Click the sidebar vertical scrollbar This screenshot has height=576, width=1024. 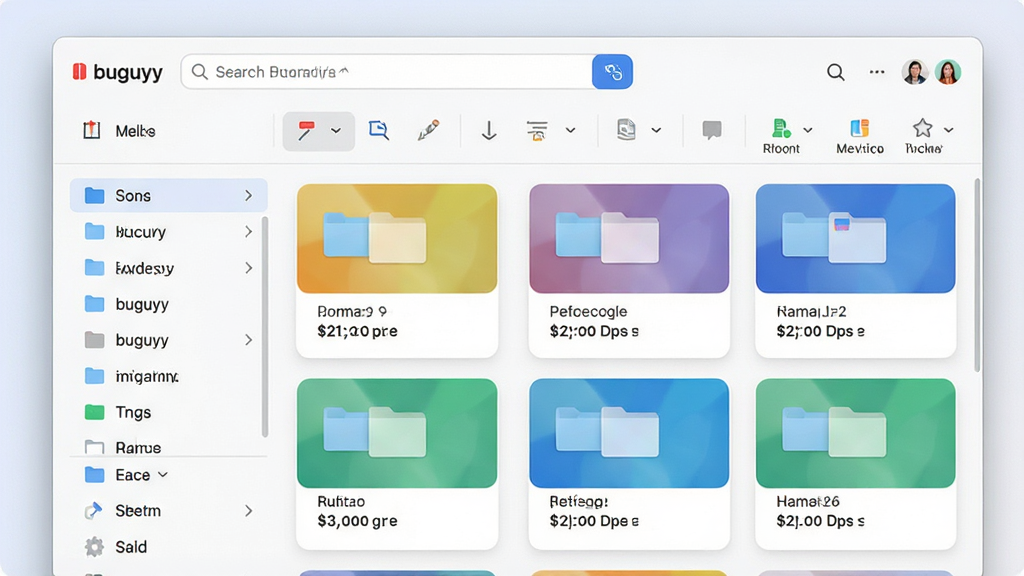264,327
